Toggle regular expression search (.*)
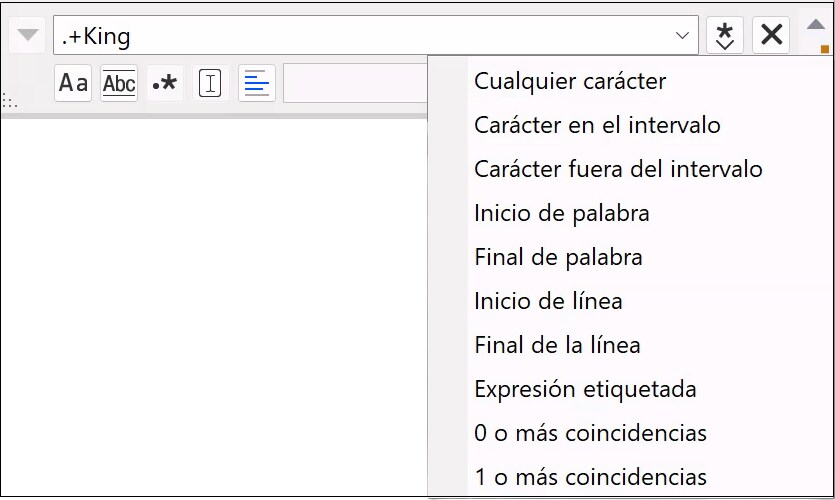This screenshot has width=835, height=500. [x=165, y=84]
